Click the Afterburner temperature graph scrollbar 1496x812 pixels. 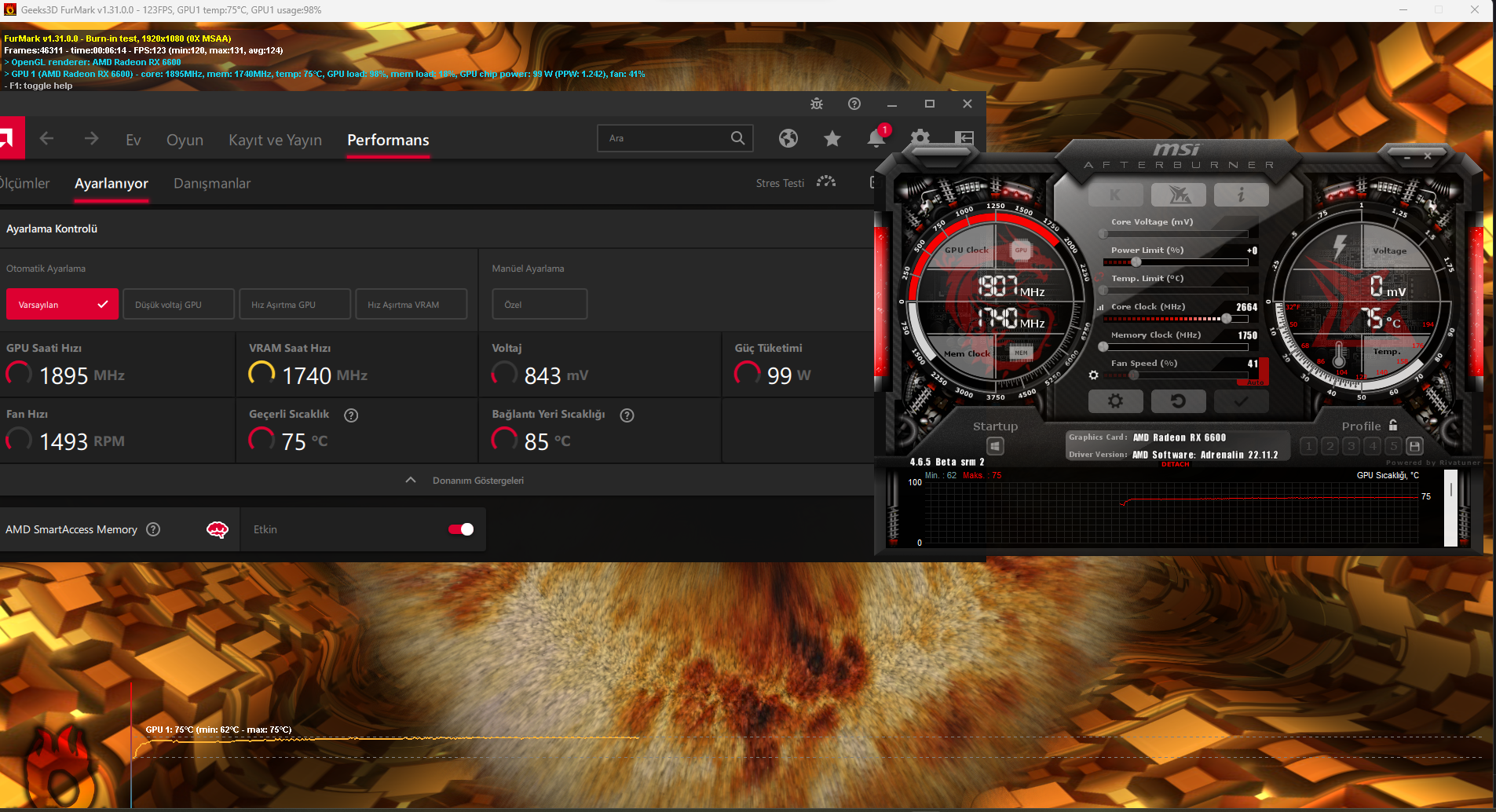point(1450,508)
